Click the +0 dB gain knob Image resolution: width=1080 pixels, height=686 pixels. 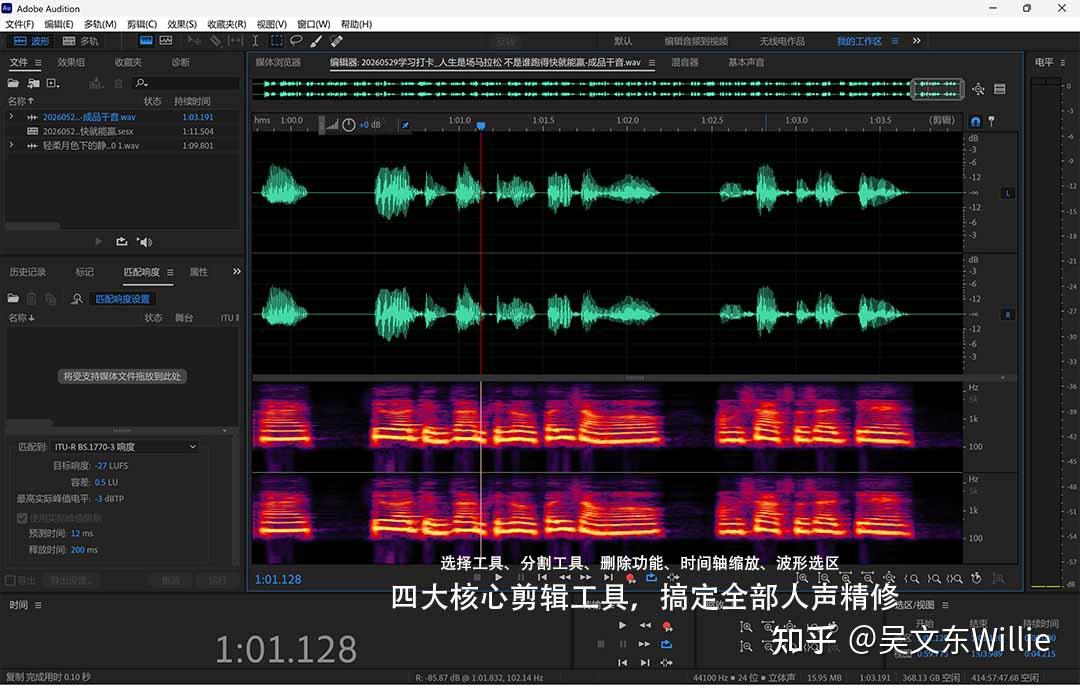[x=349, y=125]
